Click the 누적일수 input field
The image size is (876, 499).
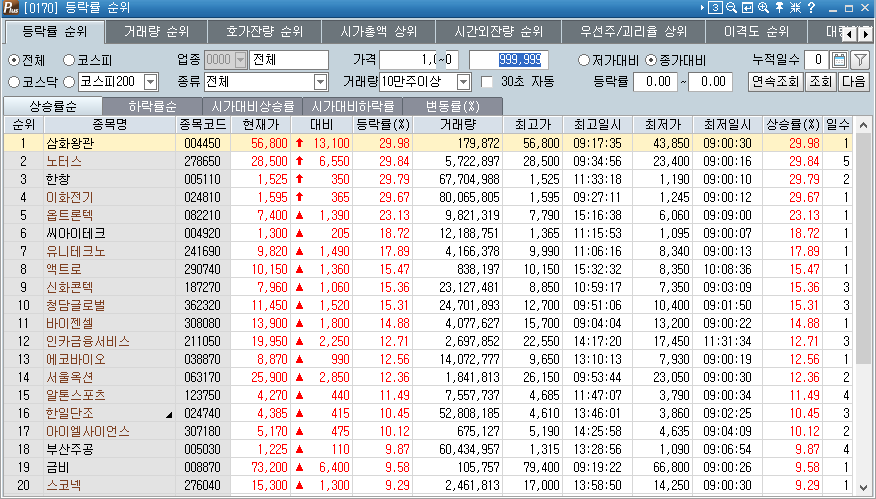pyautogui.click(x=817, y=60)
